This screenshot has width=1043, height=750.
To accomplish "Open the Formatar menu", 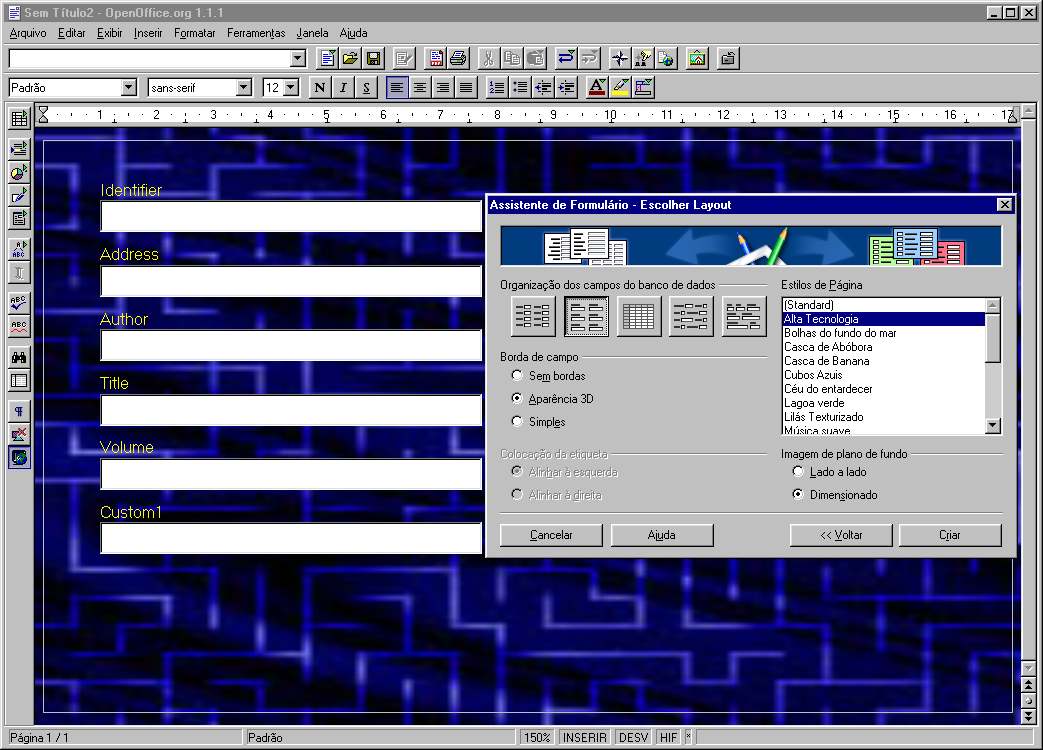I will click(x=194, y=33).
